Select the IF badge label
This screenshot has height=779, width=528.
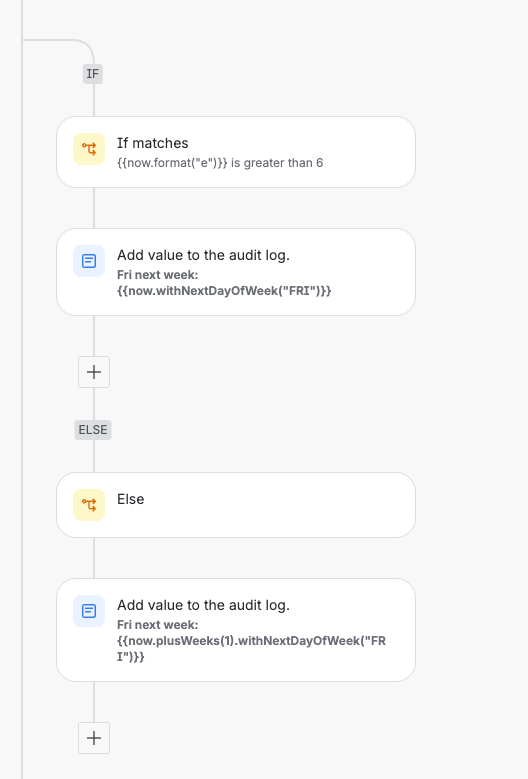click(x=93, y=74)
